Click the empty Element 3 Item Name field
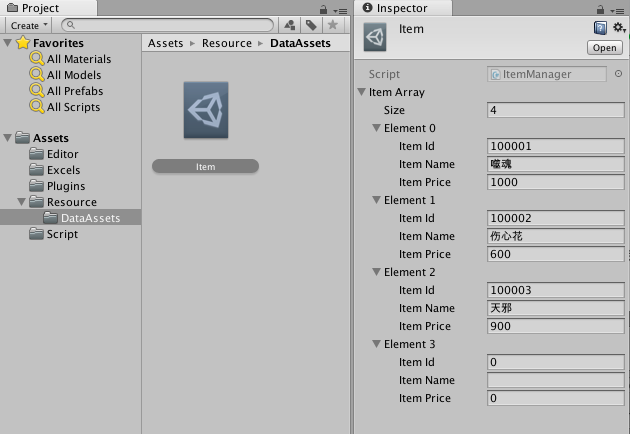The image size is (630, 434). click(x=556, y=380)
